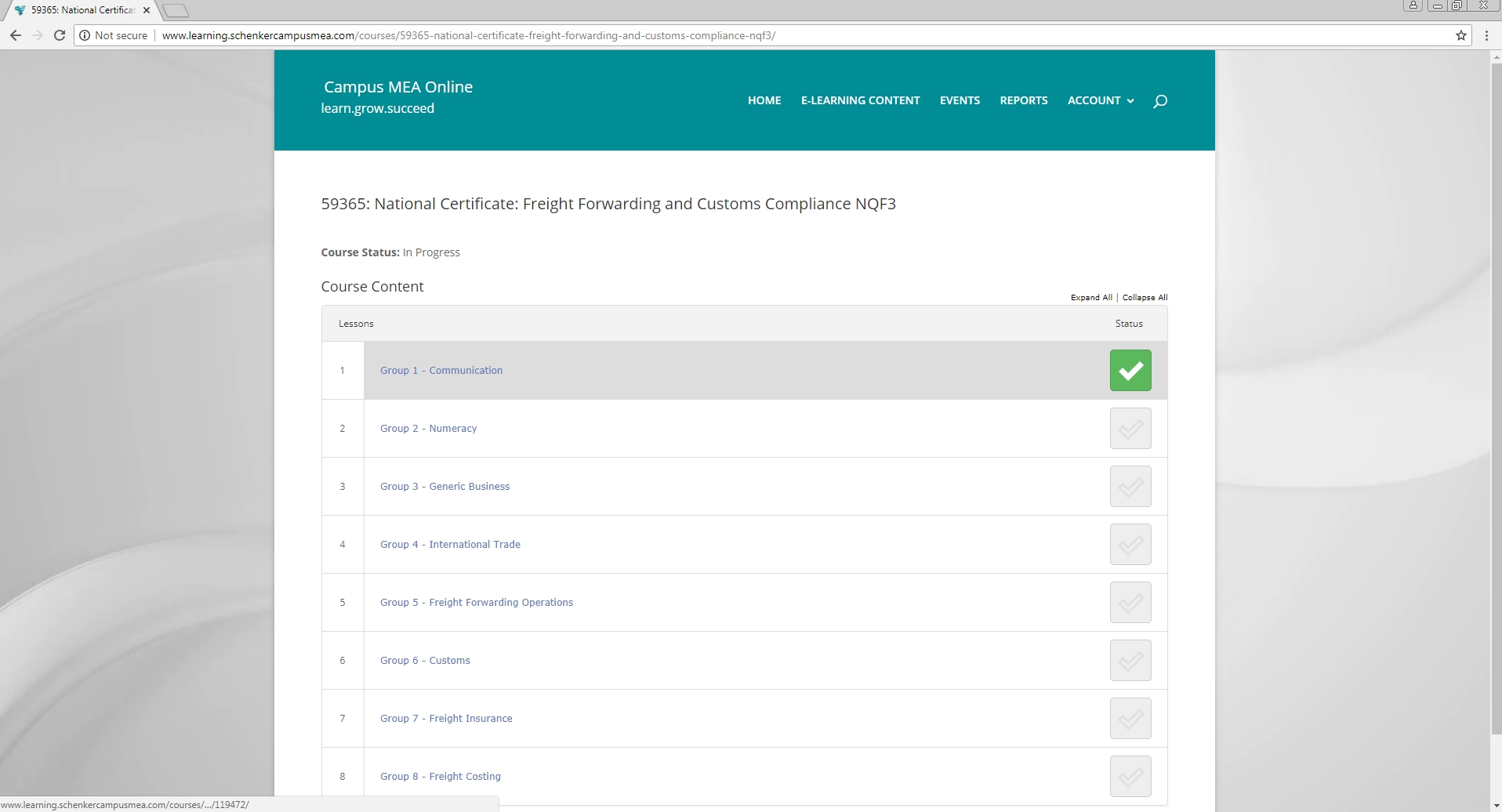1502x812 pixels.
Task: Collapse all course lessons
Action: pos(1145,298)
